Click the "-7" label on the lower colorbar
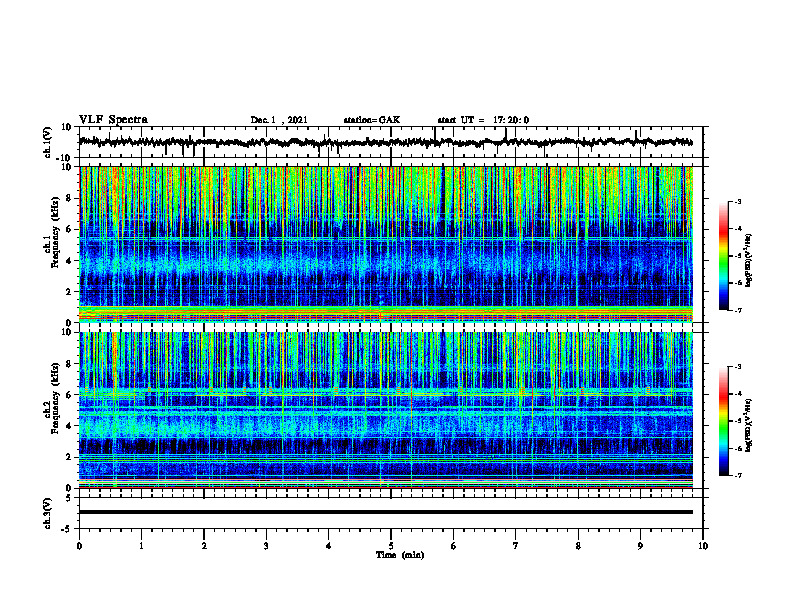The height and width of the screenshot is (612, 792). pos(737,476)
